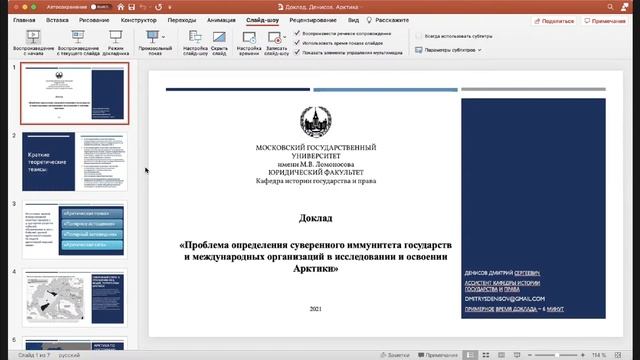Click email DMITRYSDENISOV@GMAIL.COM on slide
This screenshot has height=360, width=640.
point(504,299)
